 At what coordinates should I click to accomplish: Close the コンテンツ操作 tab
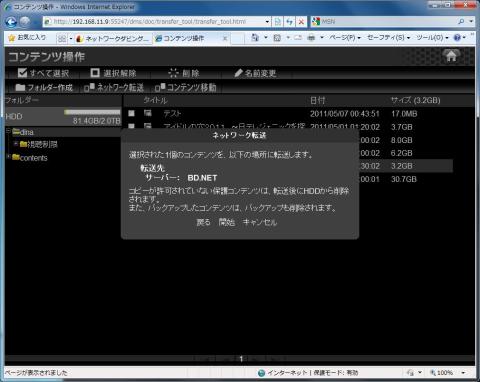pos(225,39)
